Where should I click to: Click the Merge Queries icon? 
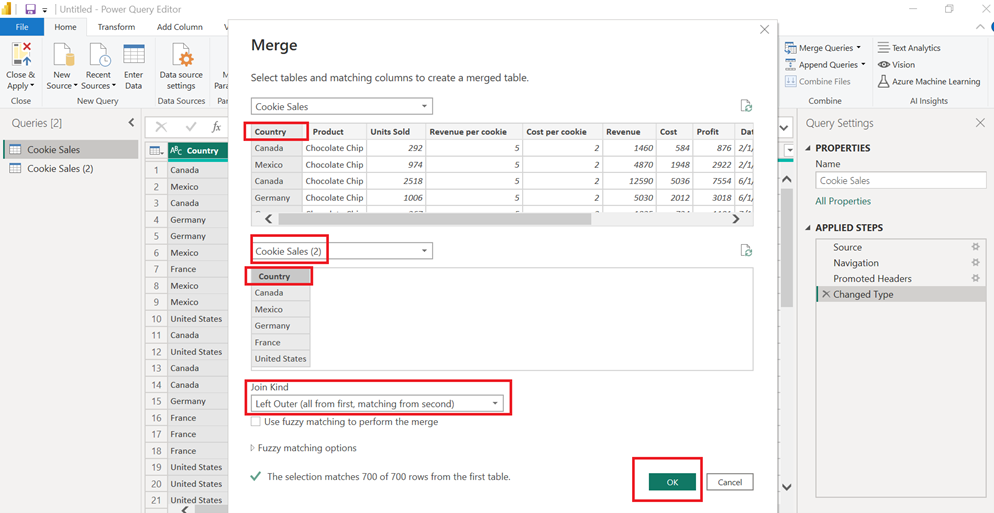coord(790,48)
